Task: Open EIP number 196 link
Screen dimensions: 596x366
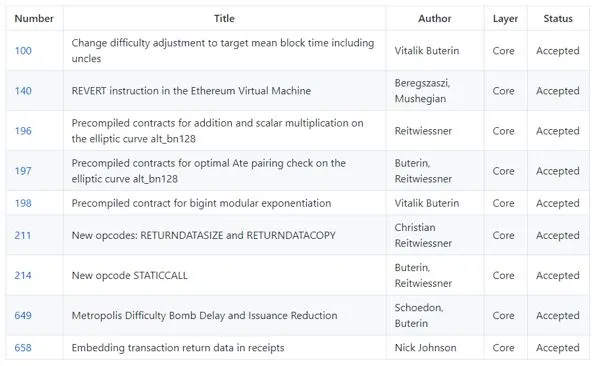Action: (x=23, y=131)
